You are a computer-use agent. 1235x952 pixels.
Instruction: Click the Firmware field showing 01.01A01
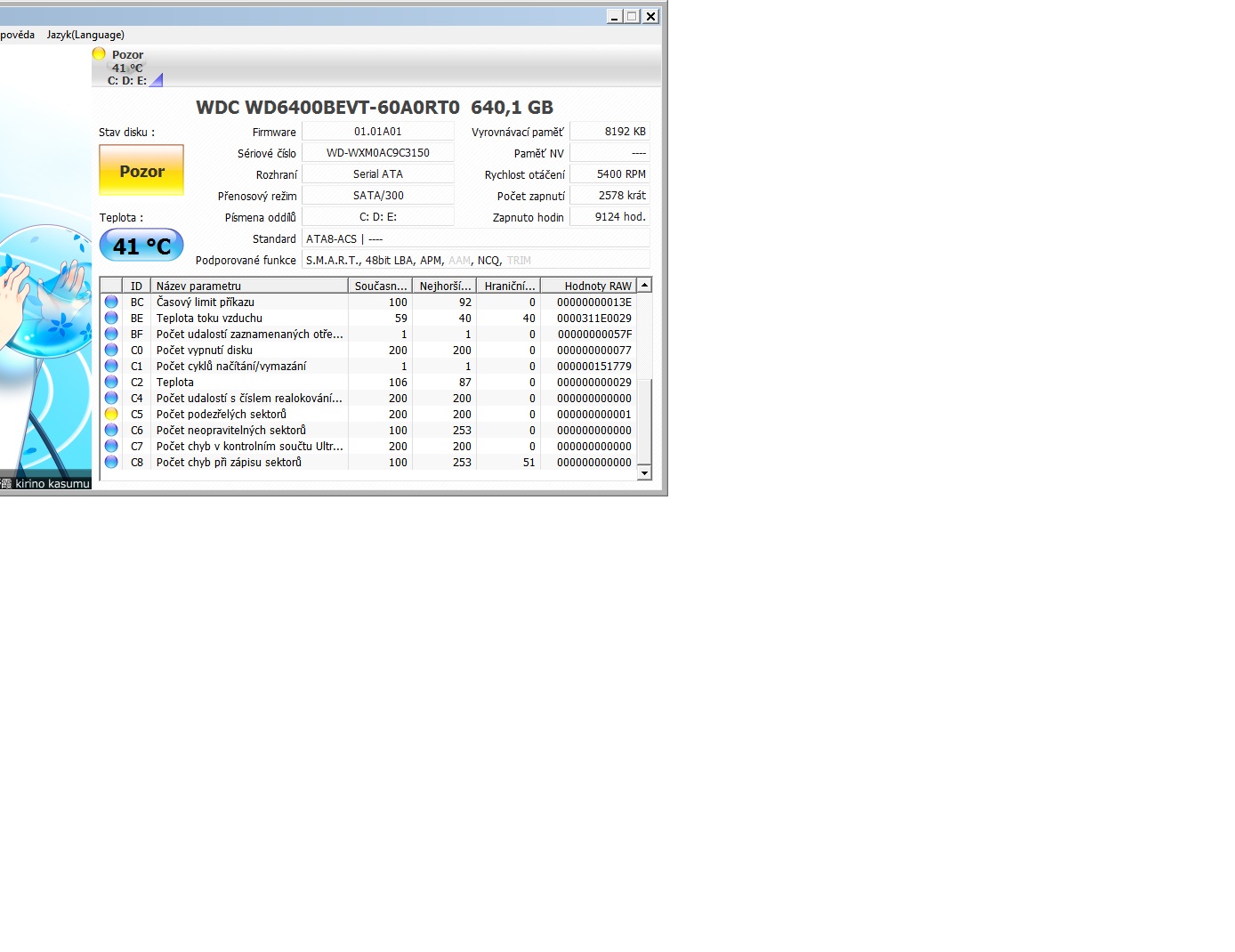click(378, 131)
